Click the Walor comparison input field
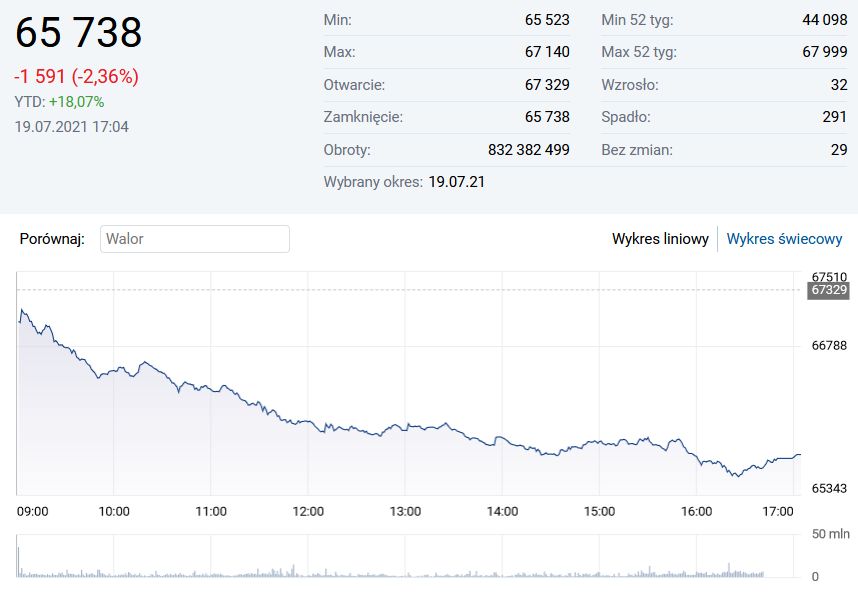Viewport: 858px width, 597px height. [194, 239]
